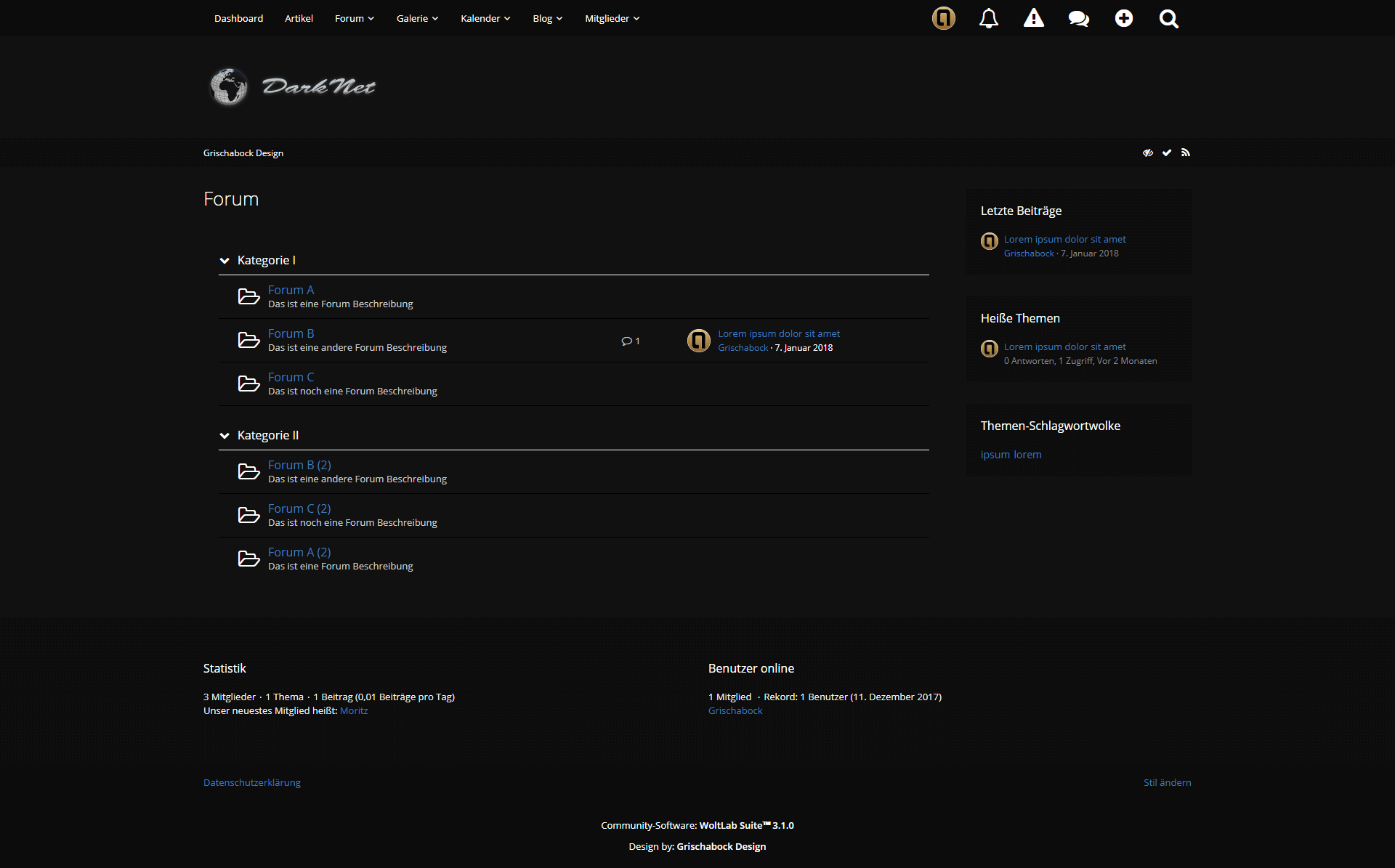Screen dimensions: 1395x868
Task: Collapse Kategorie II section
Action: 225,436
